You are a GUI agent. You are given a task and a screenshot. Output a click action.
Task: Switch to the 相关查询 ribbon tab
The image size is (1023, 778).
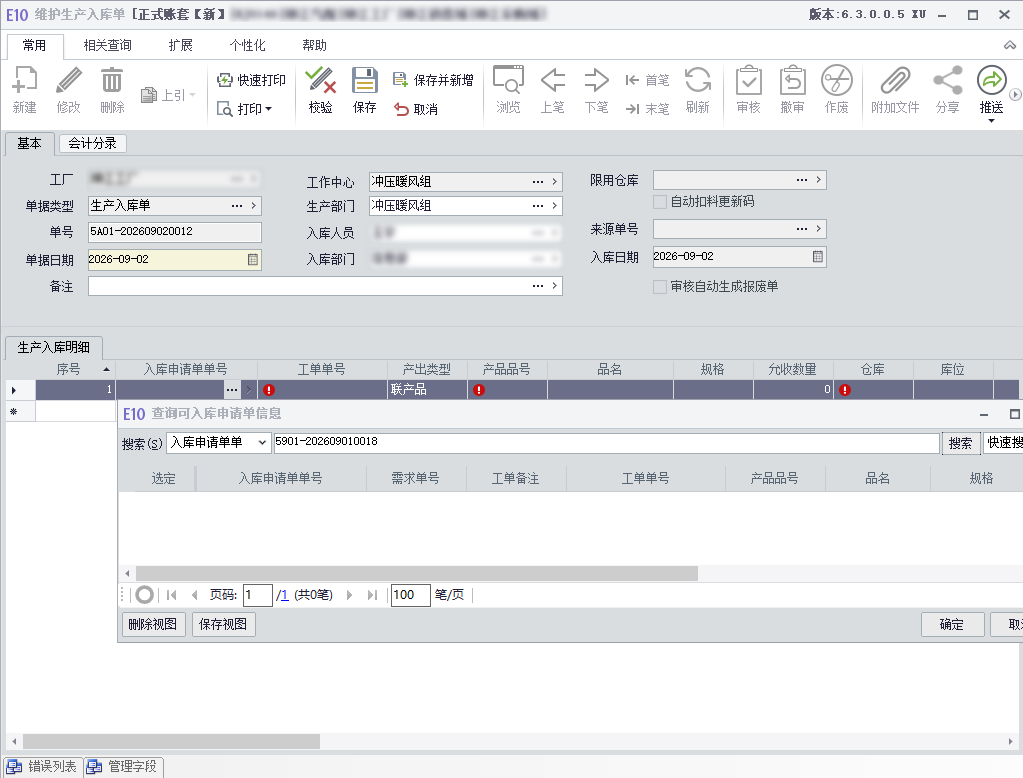108,45
